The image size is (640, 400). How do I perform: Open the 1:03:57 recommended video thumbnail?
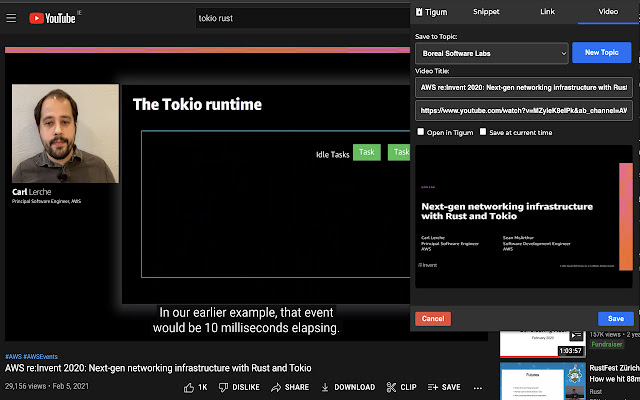pyautogui.click(x=542, y=344)
